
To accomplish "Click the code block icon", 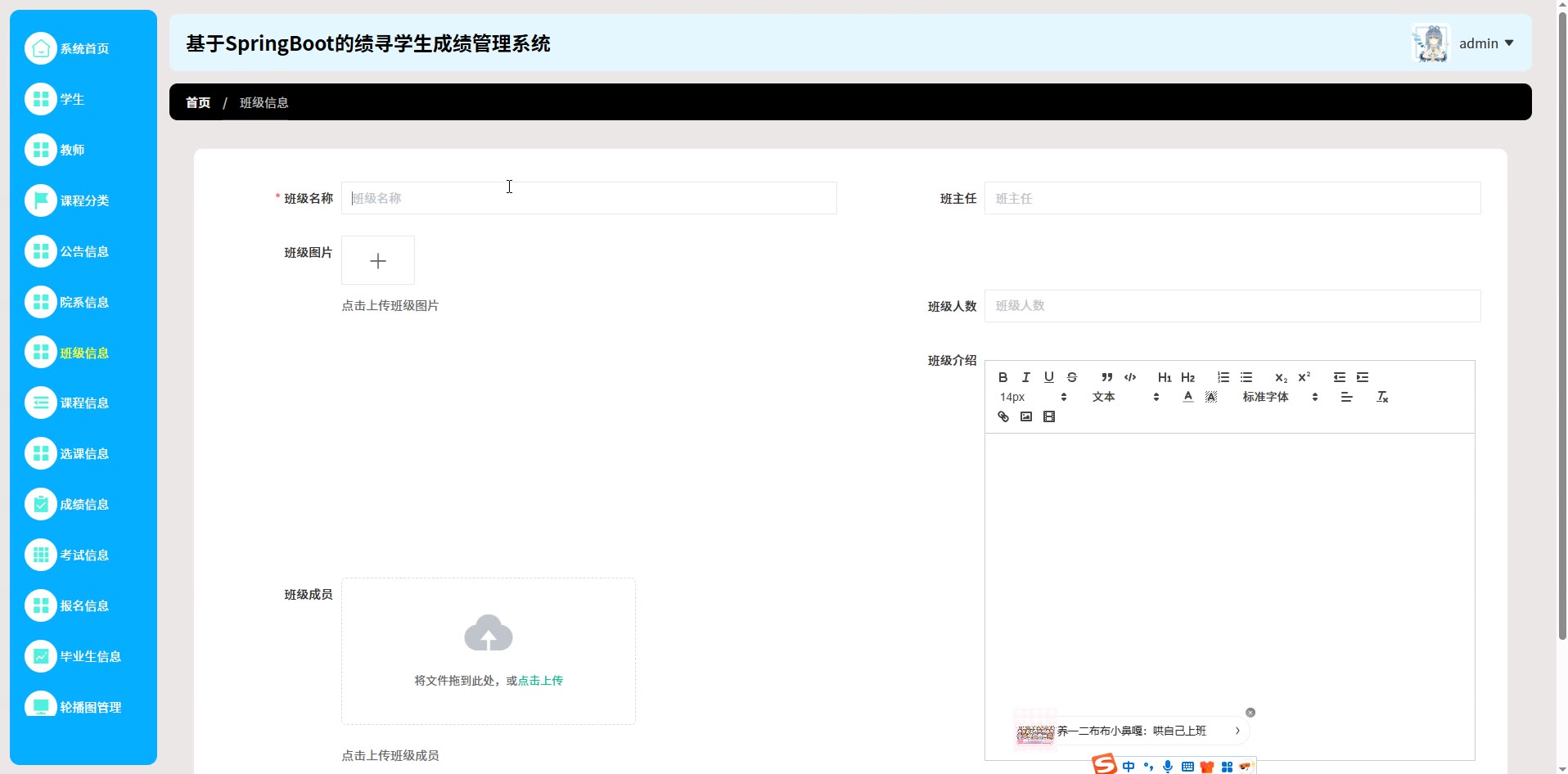I will point(1129,377).
